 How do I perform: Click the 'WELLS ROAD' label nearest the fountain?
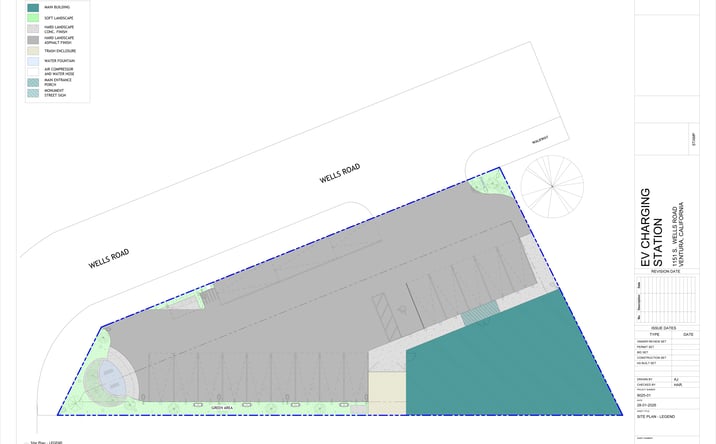point(109,259)
